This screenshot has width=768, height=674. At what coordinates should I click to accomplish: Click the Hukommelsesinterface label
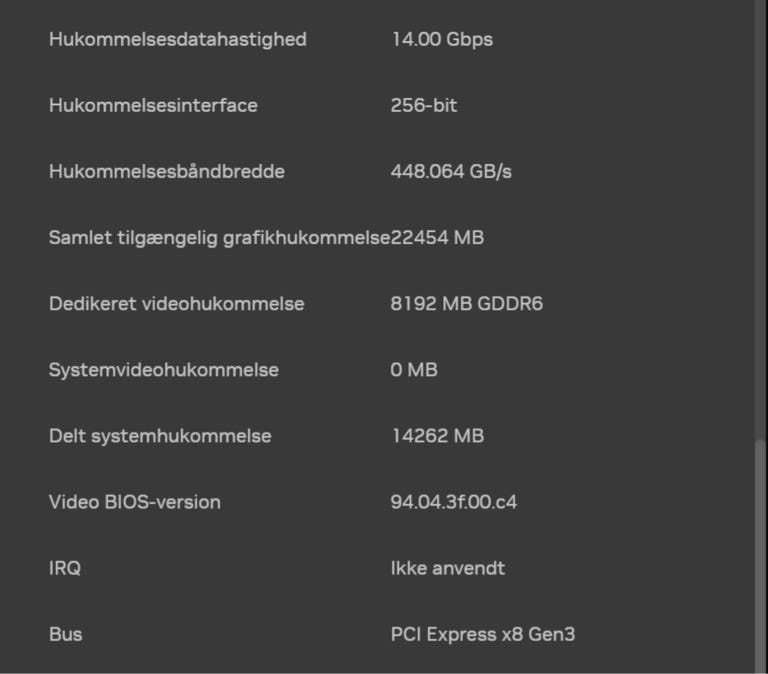(153, 106)
